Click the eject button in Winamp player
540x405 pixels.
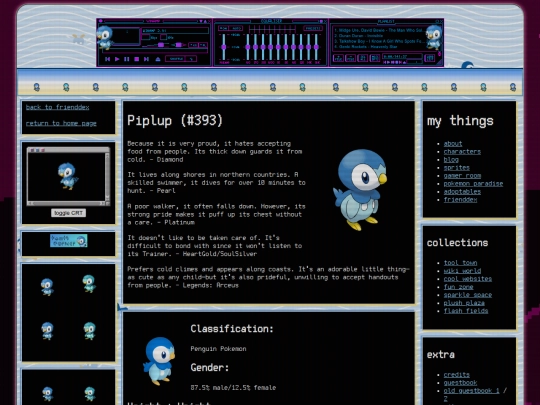click(158, 59)
